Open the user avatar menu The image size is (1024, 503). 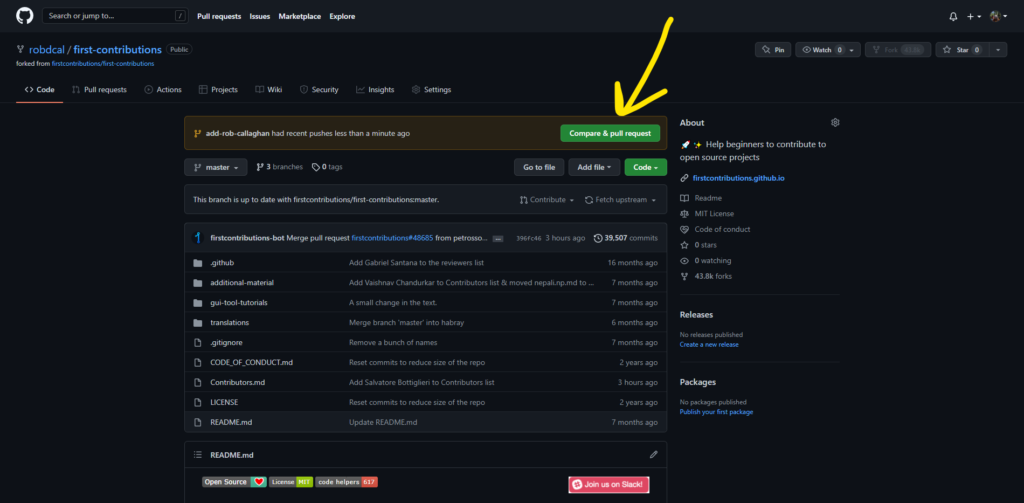tap(999, 16)
